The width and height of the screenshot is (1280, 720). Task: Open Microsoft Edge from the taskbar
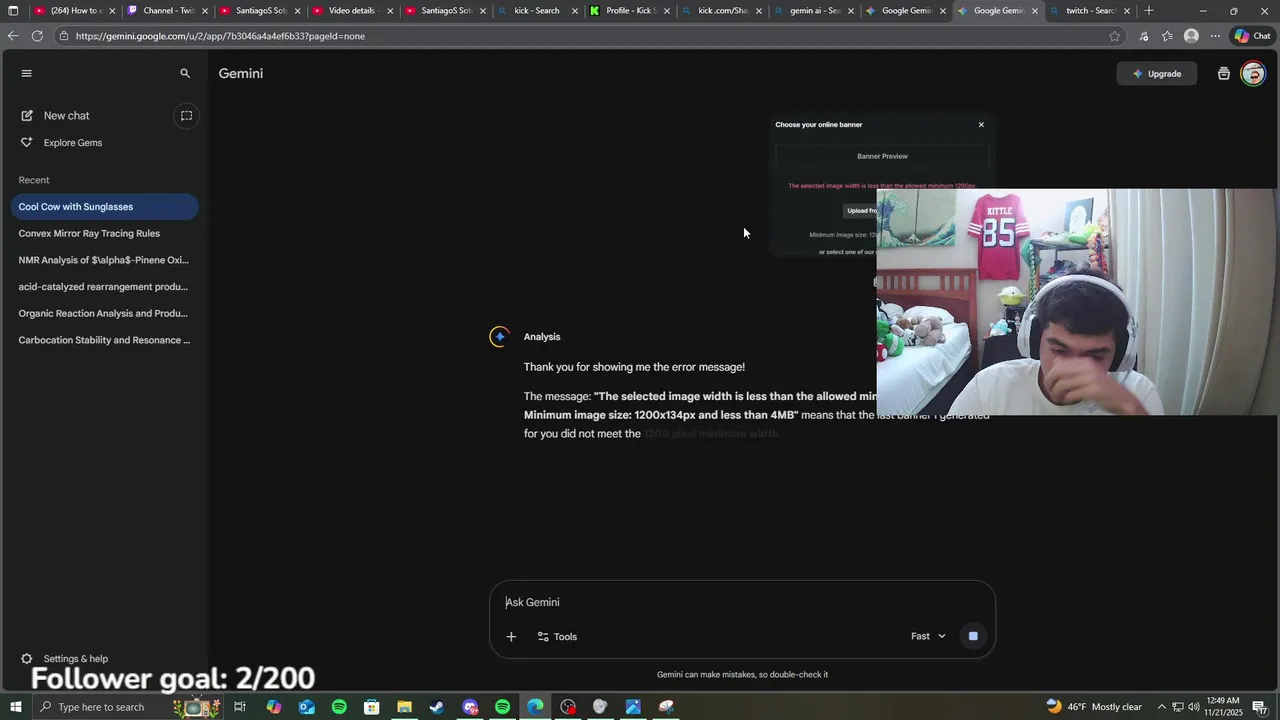[x=535, y=707]
